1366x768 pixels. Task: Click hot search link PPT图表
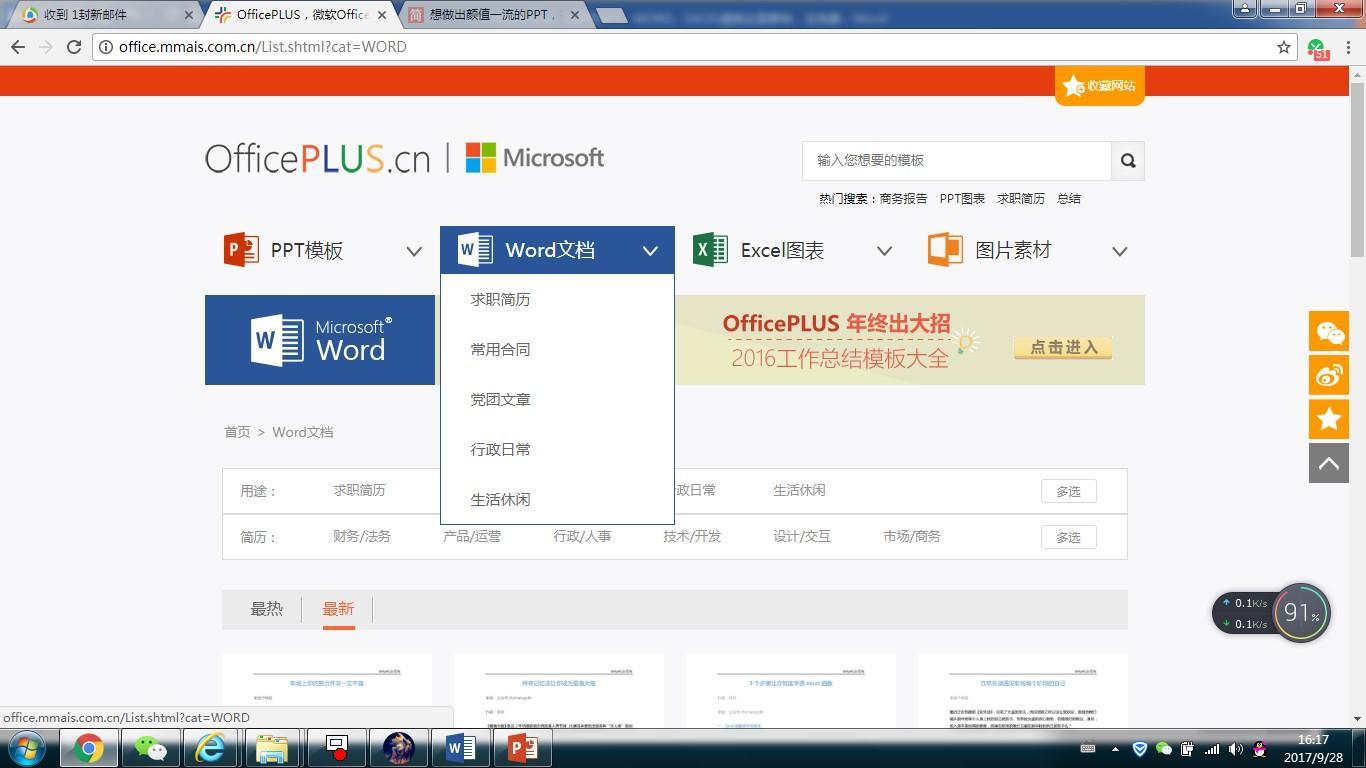[x=962, y=198]
